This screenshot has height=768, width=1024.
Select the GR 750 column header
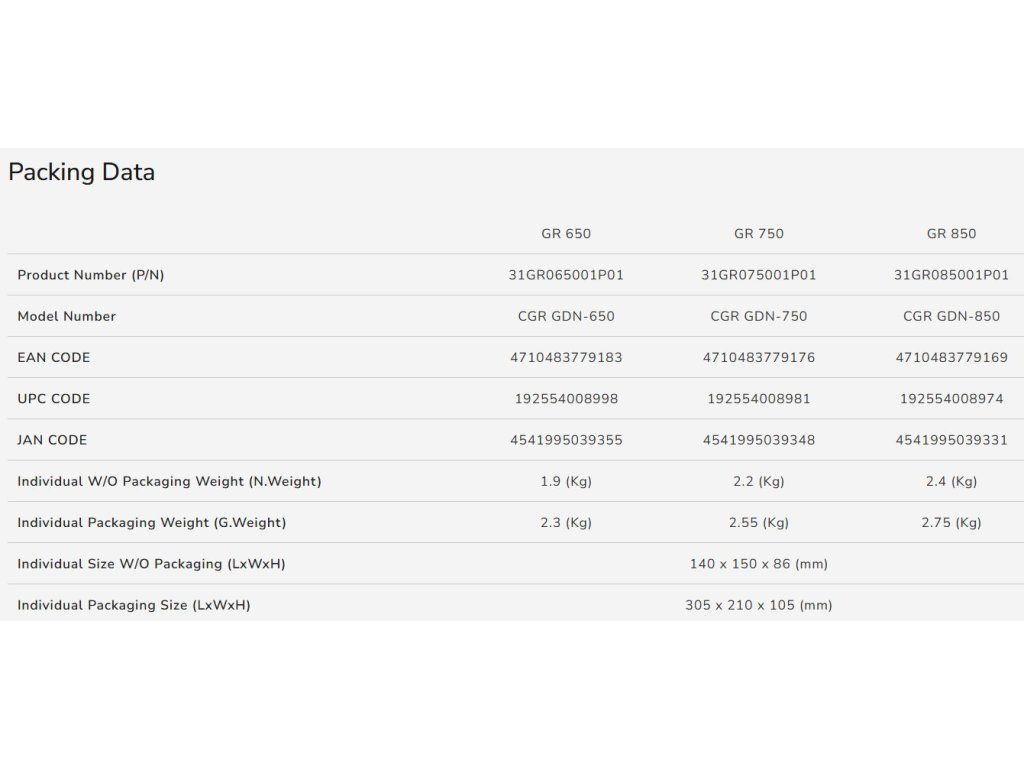759,234
